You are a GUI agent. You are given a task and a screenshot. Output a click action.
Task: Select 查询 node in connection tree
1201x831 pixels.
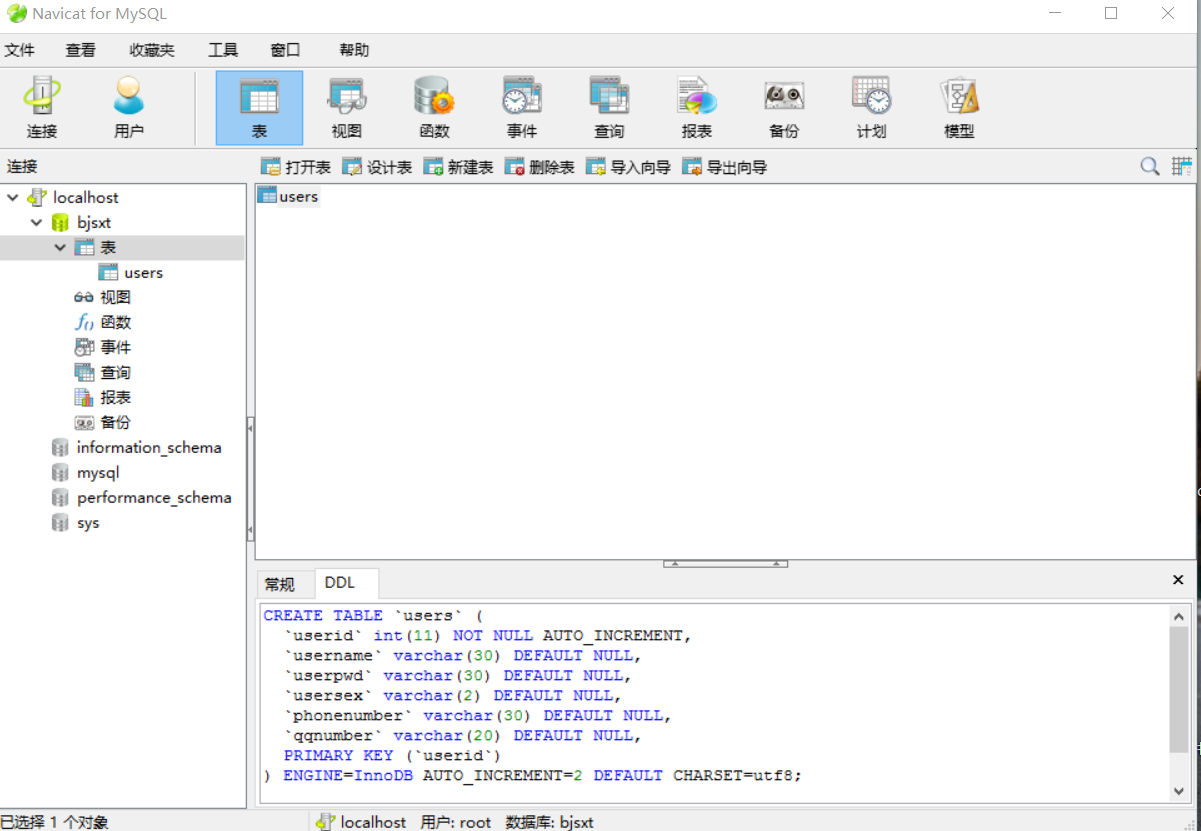tap(115, 373)
